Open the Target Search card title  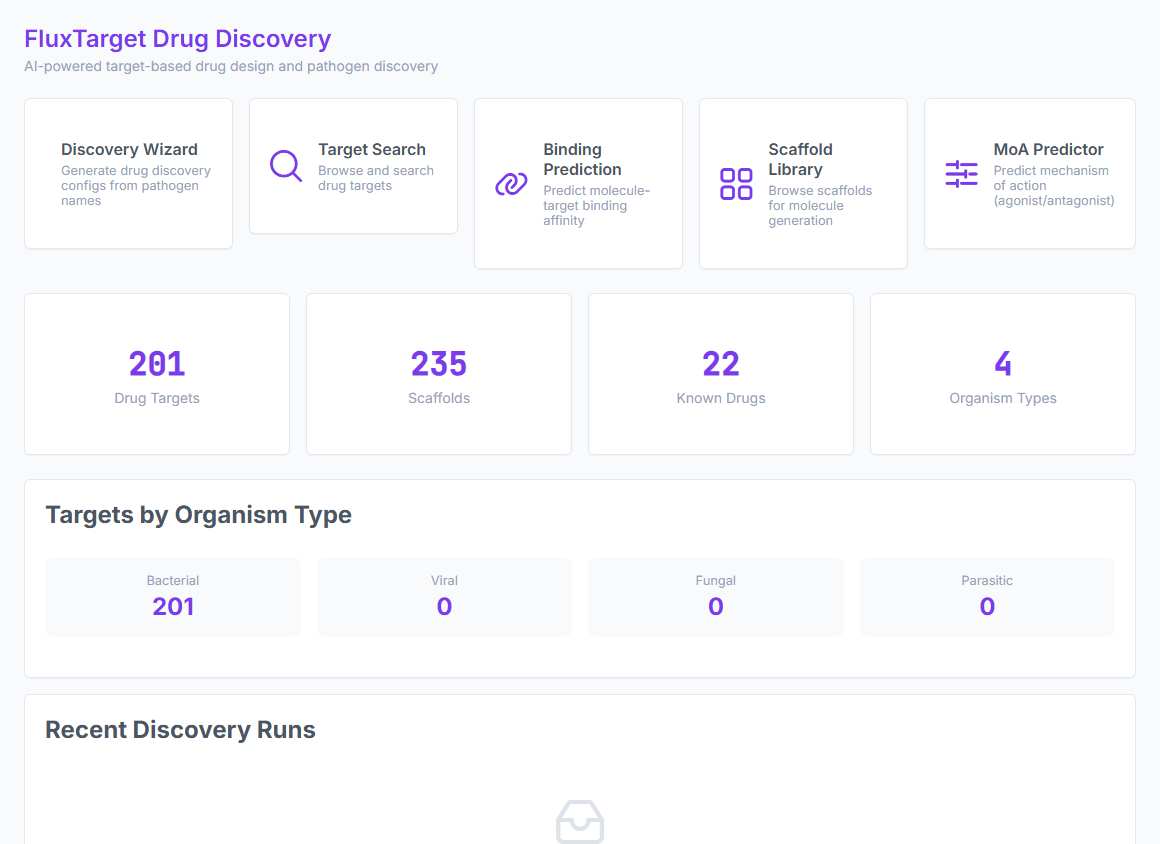pyautogui.click(x=372, y=149)
